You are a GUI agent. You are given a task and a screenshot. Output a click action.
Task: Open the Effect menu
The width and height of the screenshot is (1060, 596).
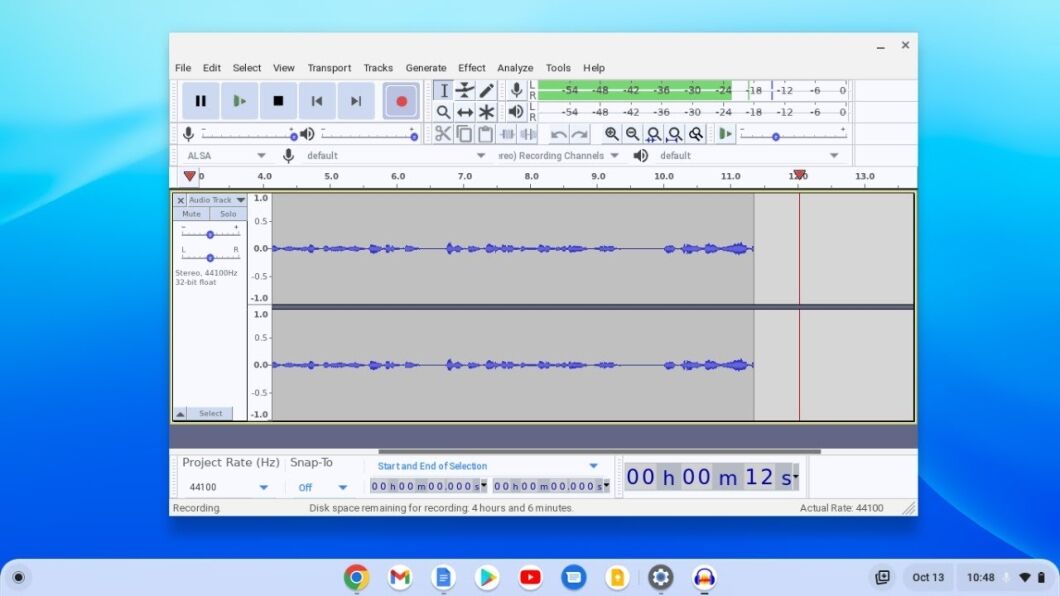point(471,67)
